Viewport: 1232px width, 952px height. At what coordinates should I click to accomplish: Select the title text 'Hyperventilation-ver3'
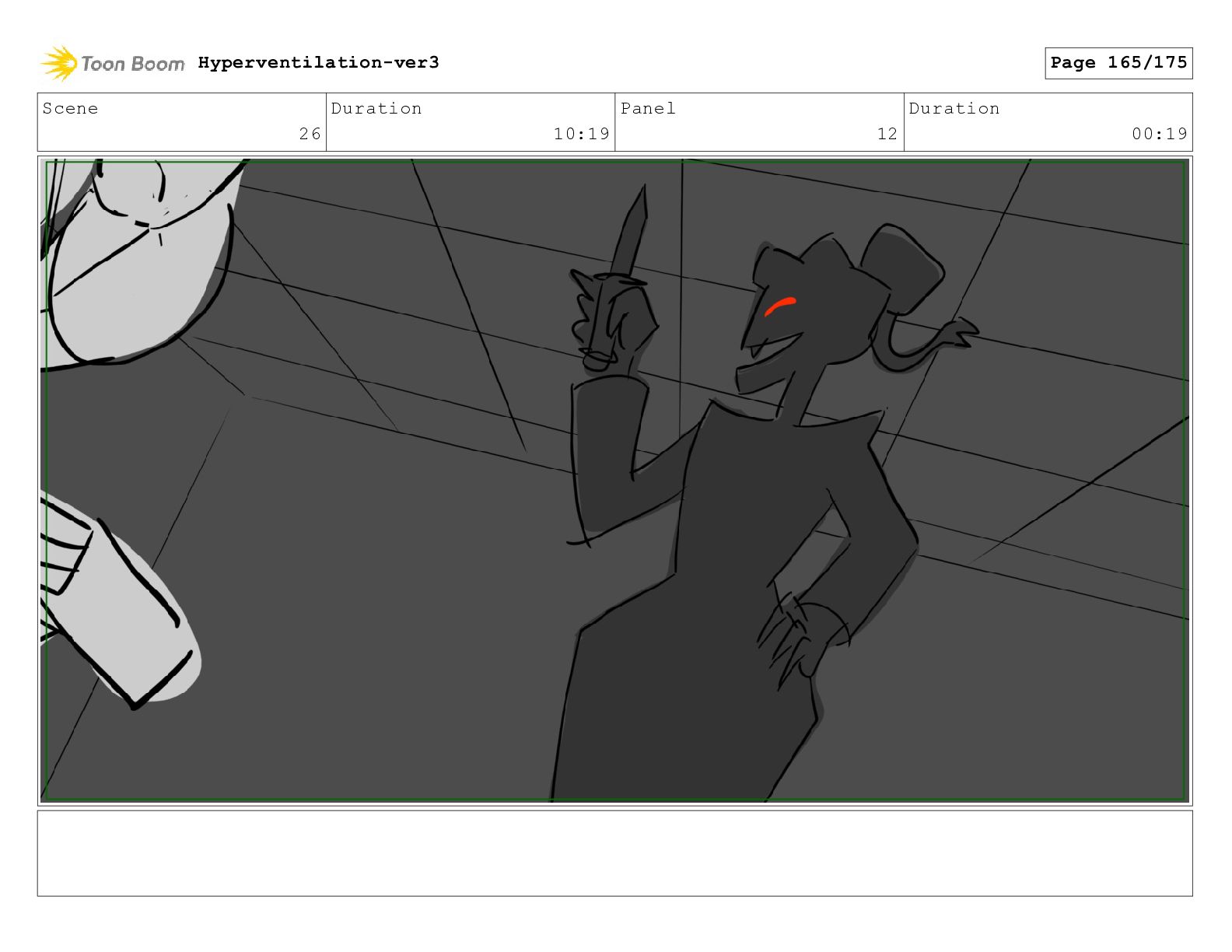click(x=318, y=62)
